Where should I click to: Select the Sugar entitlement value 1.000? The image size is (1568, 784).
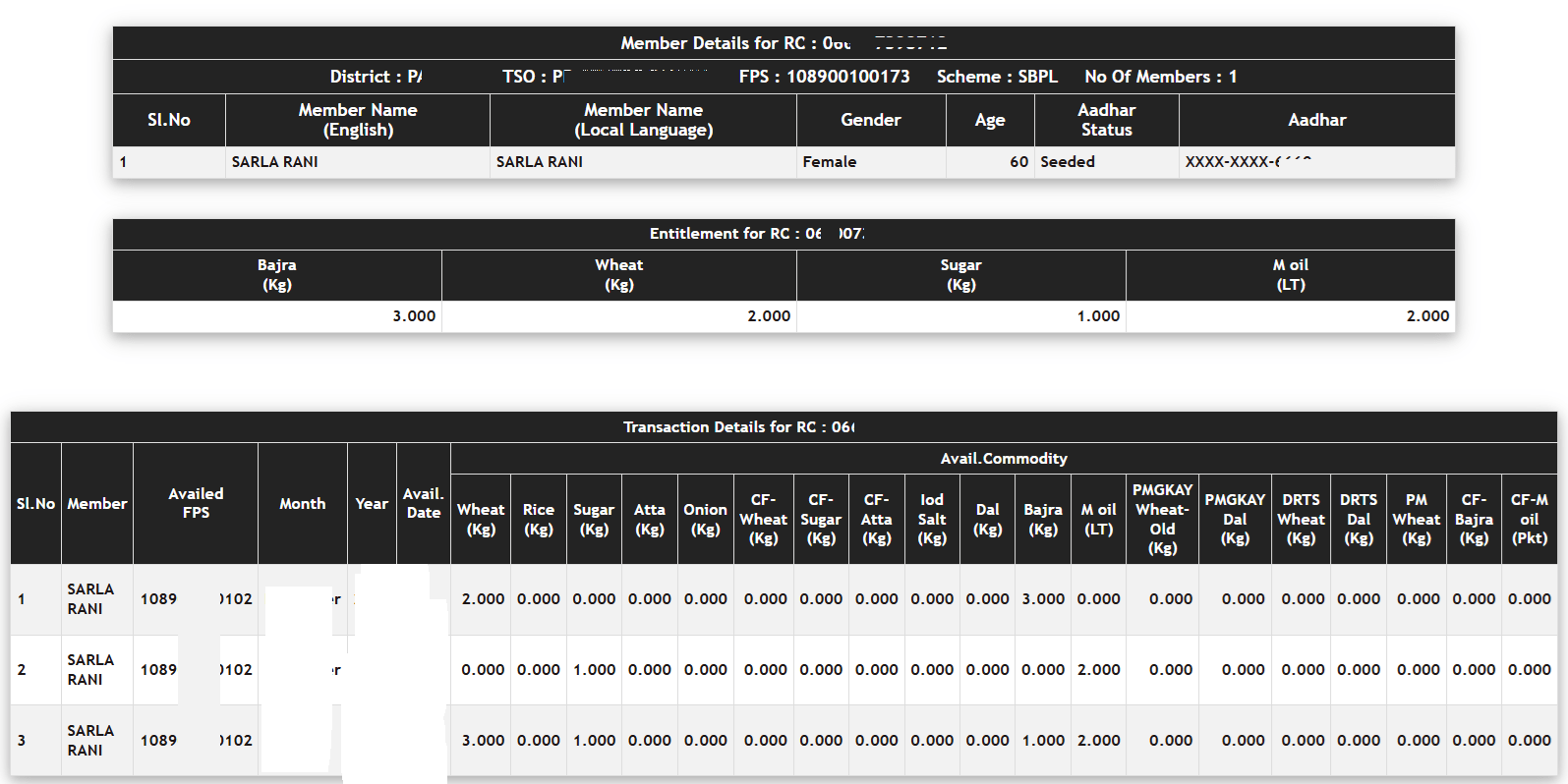(x=1098, y=316)
